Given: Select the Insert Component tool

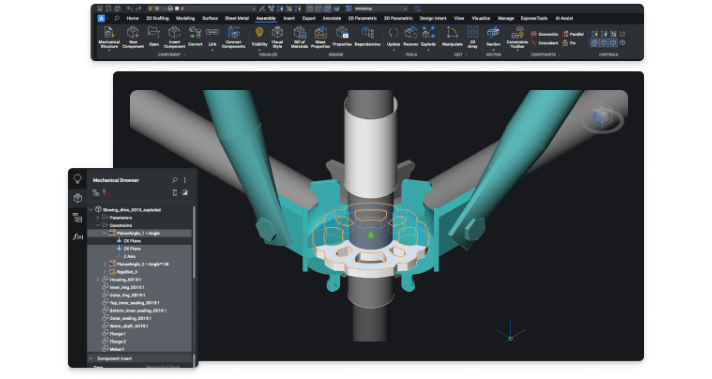Looking at the screenshot, I should [x=174, y=37].
